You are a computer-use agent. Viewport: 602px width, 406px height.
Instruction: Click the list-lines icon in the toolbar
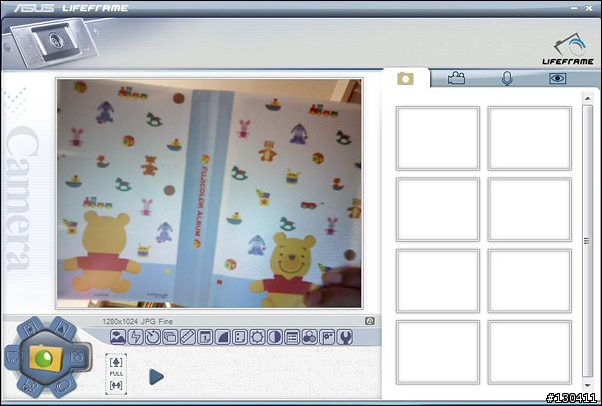click(292, 337)
